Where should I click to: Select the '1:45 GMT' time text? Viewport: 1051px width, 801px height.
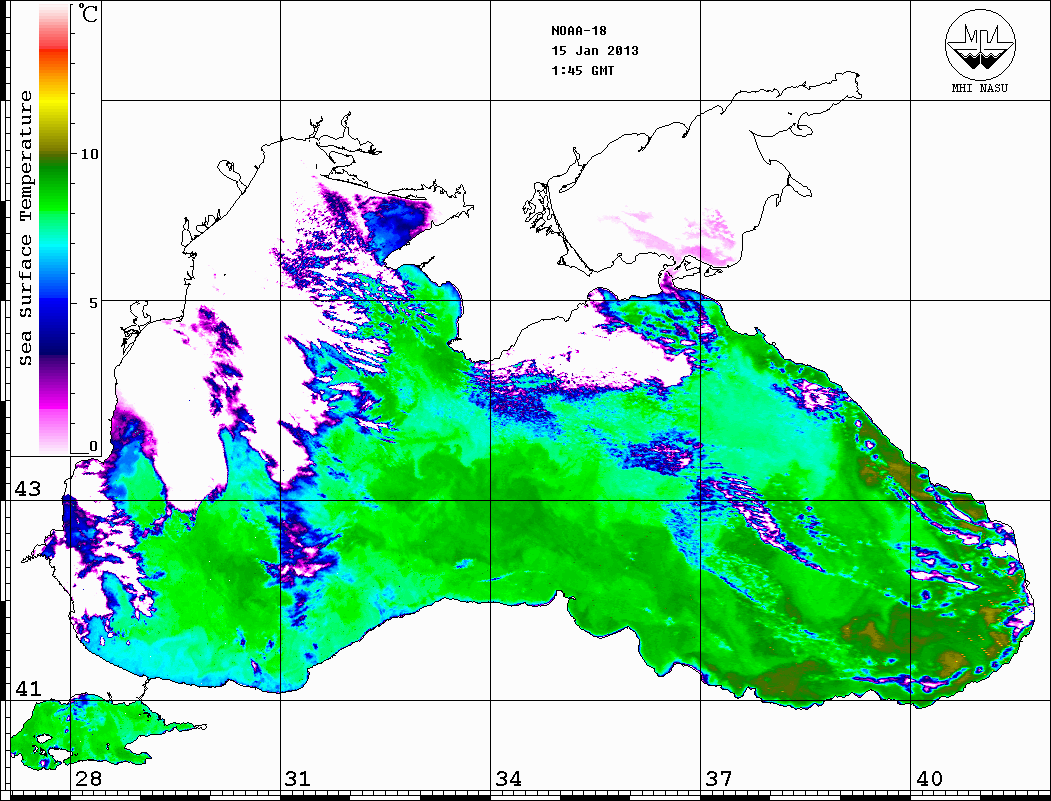(583, 70)
